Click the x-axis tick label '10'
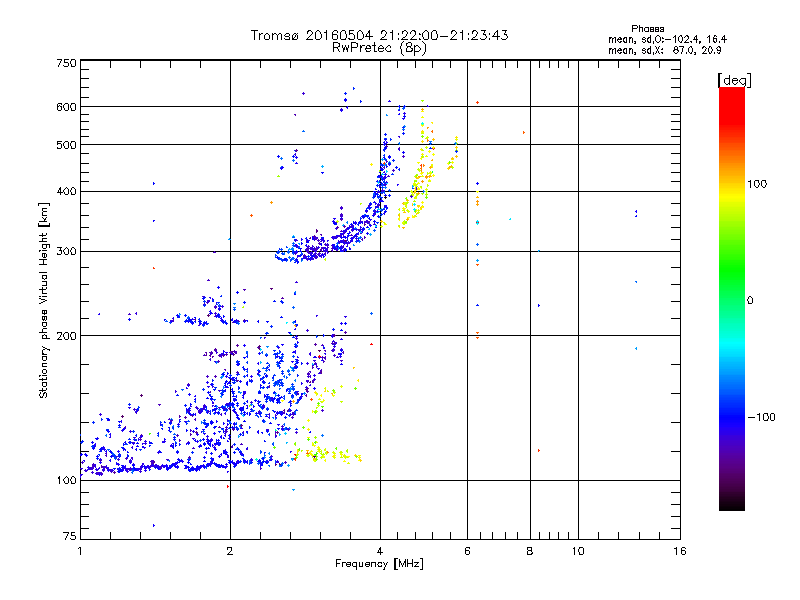Screen dimensions: 800x600 (x=578, y=551)
